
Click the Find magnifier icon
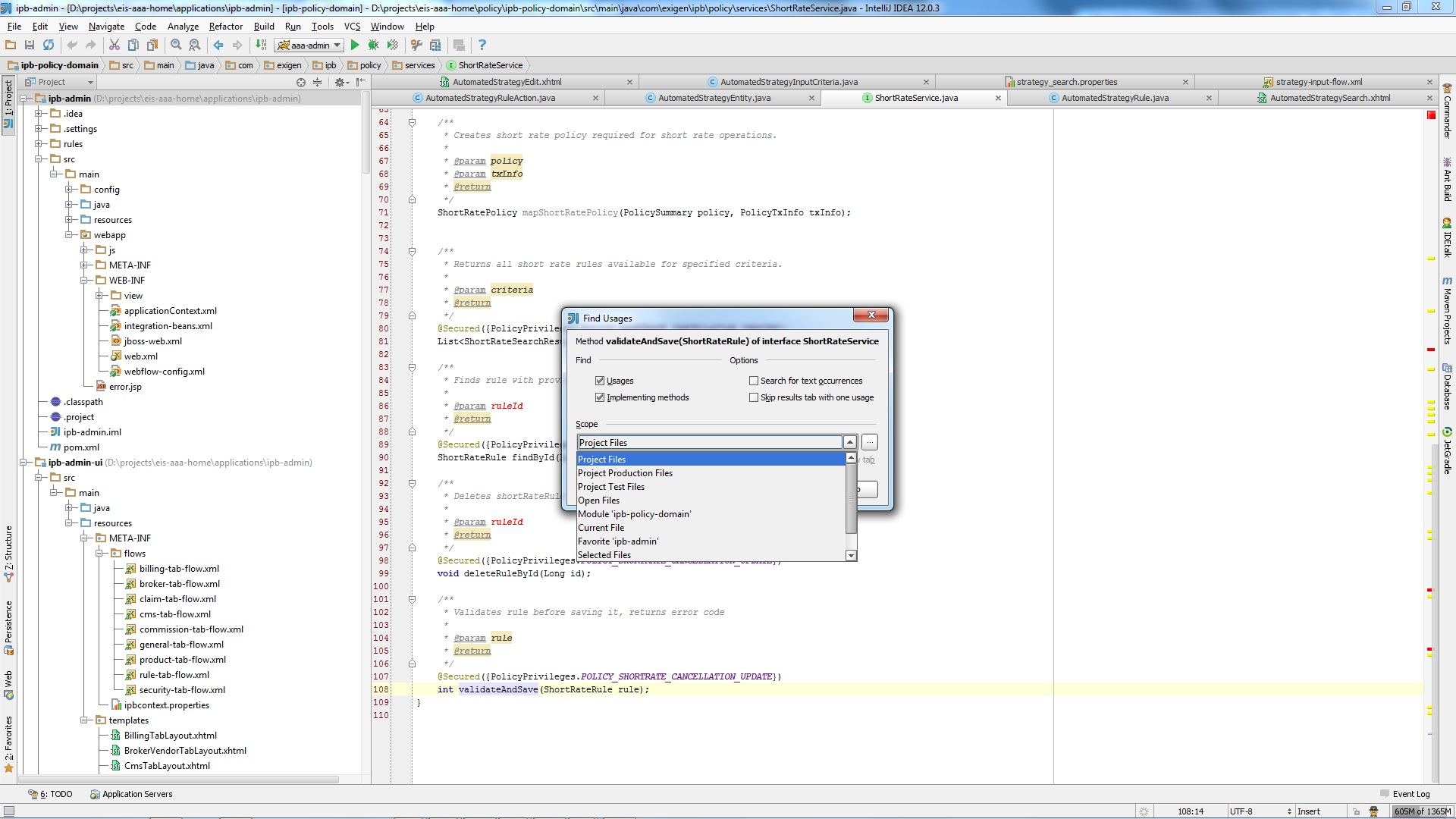[x=176, y=45]
